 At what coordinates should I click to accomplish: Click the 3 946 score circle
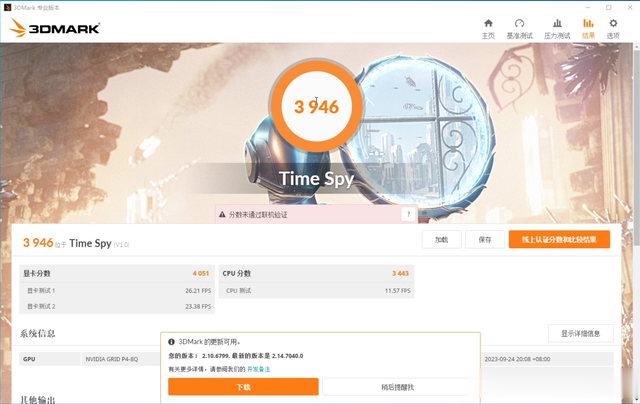point(317,107)
